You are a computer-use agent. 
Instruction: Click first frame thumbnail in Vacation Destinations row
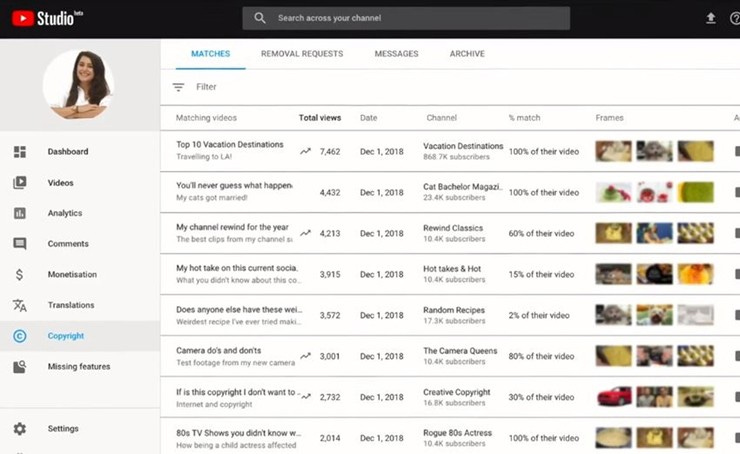coord(613,151)
